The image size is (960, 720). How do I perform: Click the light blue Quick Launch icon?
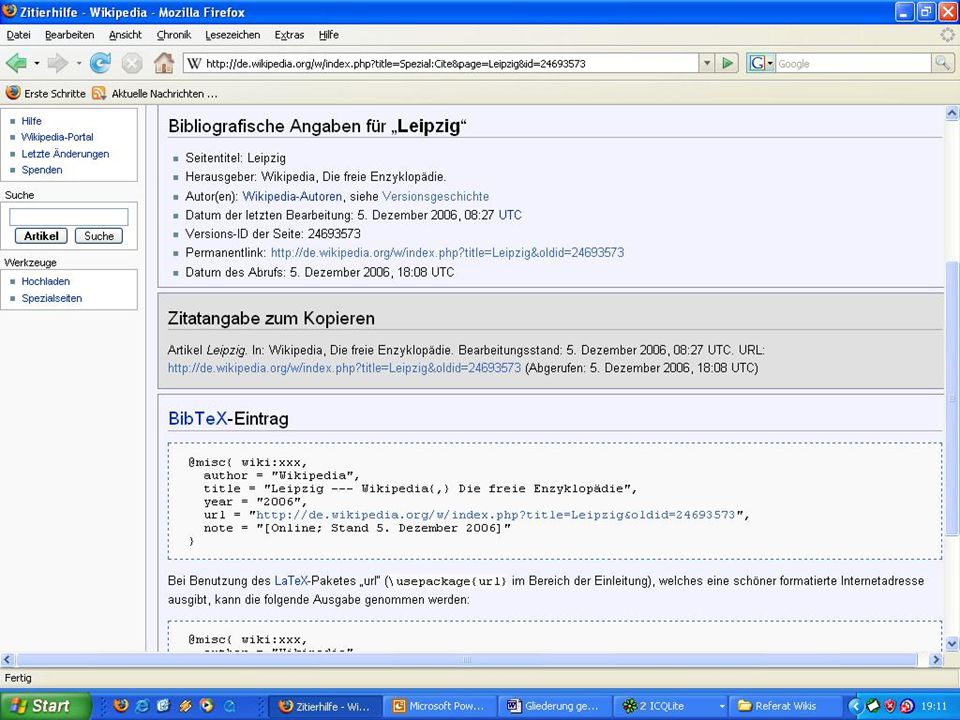pyautogui.click(x=230, y=706)
